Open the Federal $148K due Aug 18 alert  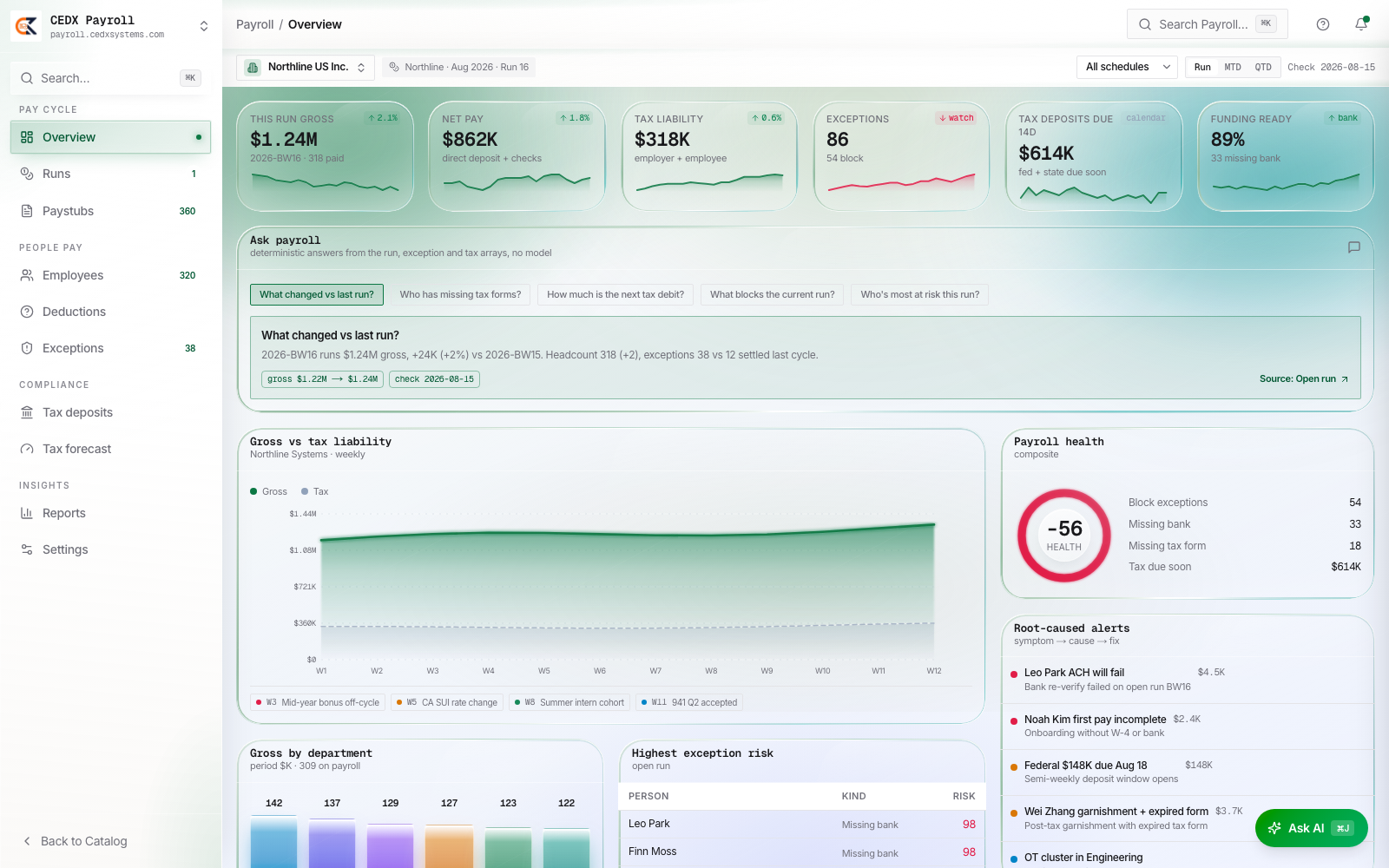point(1188,773)
